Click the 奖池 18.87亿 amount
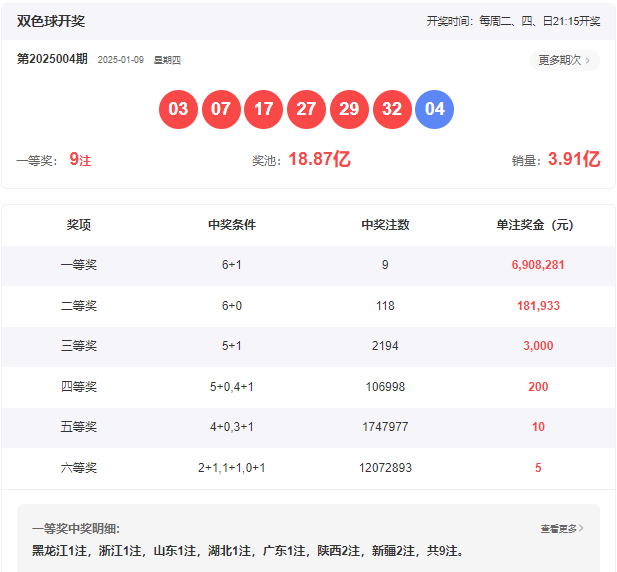Image resolution: width=617 pixels, height=572 pixels. click(319, 159)
